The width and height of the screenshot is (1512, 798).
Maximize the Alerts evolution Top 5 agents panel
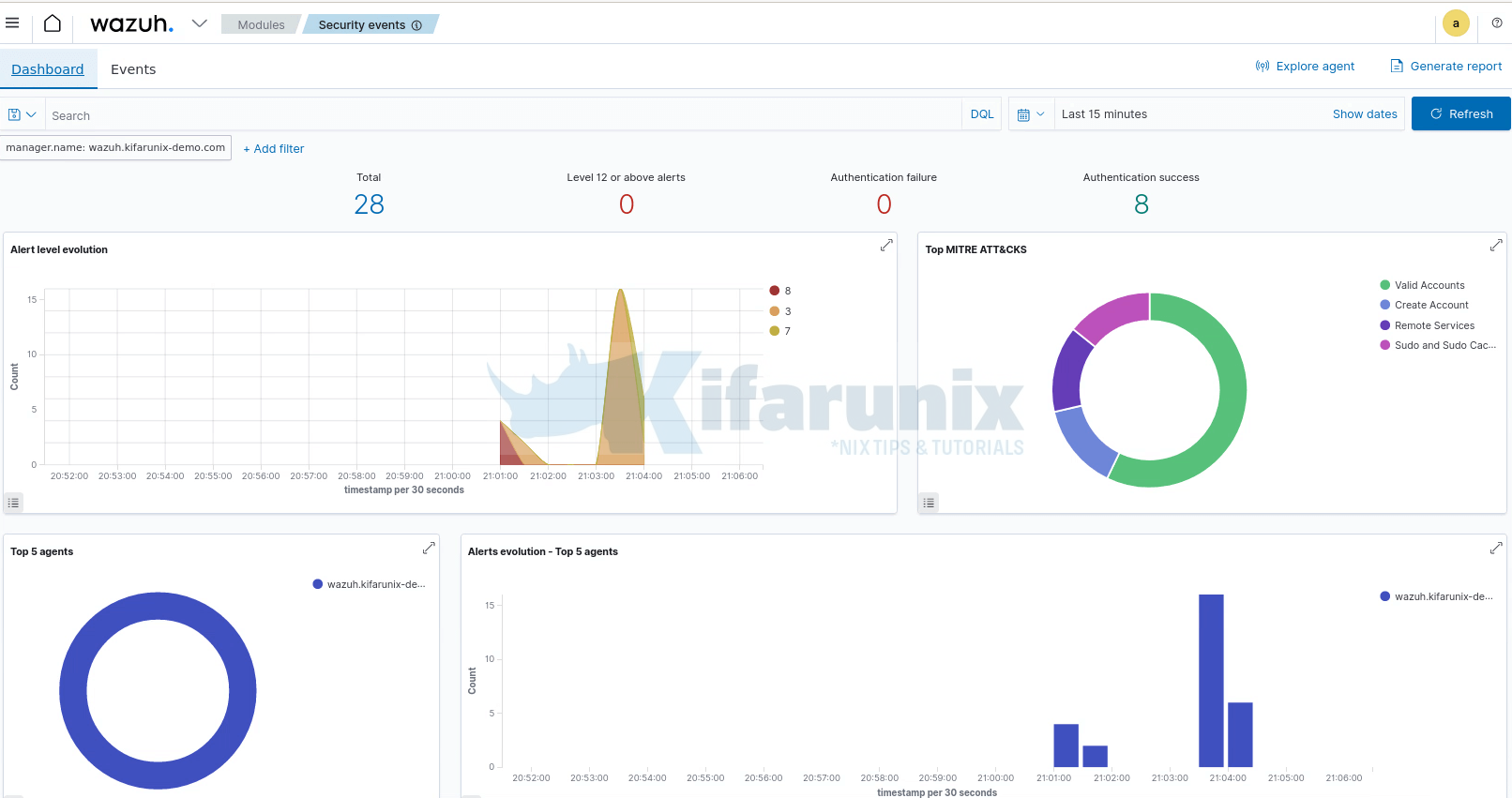(1496, 548)
